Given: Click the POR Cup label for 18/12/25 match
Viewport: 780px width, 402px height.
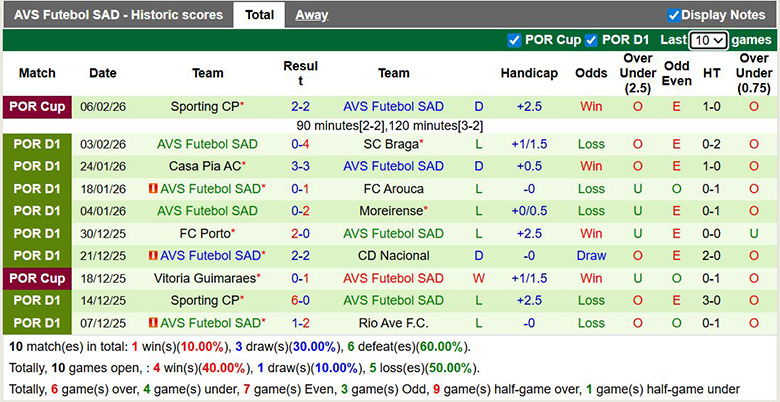Looking at the screenshot, I should (x=37, y=278).
